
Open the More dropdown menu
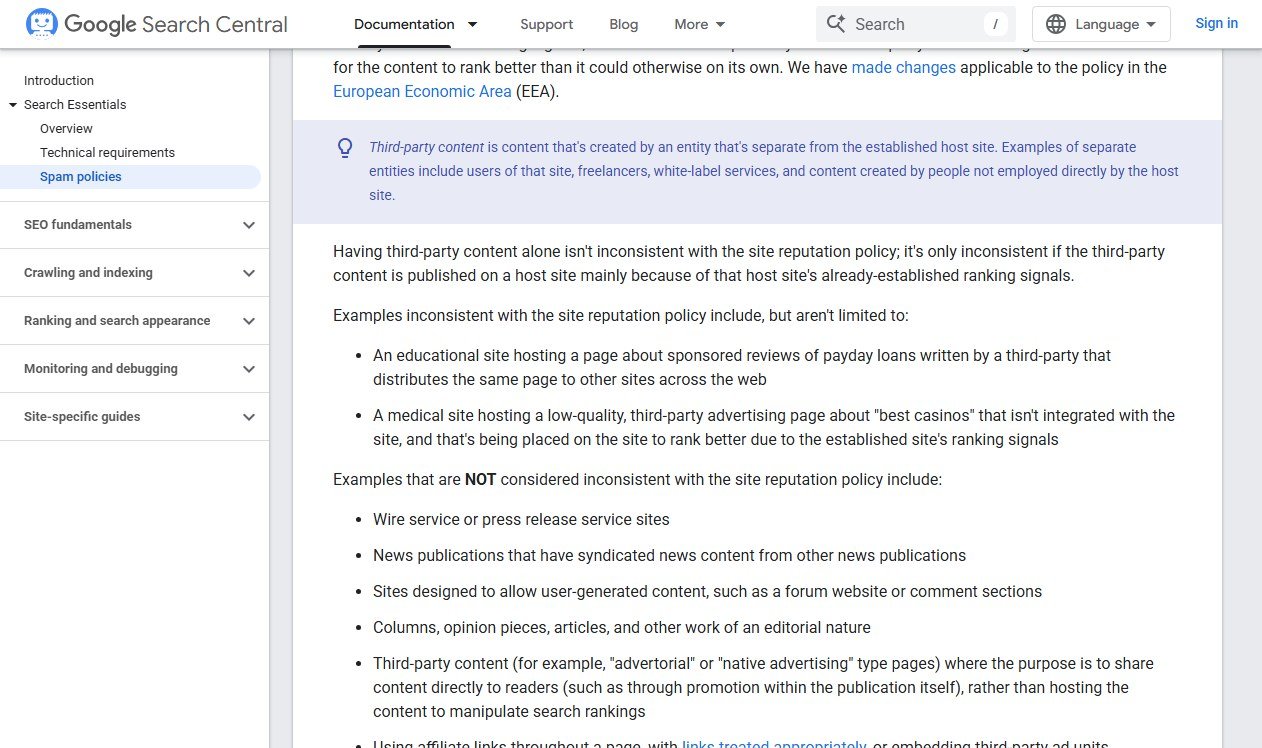tap(701, 24)
